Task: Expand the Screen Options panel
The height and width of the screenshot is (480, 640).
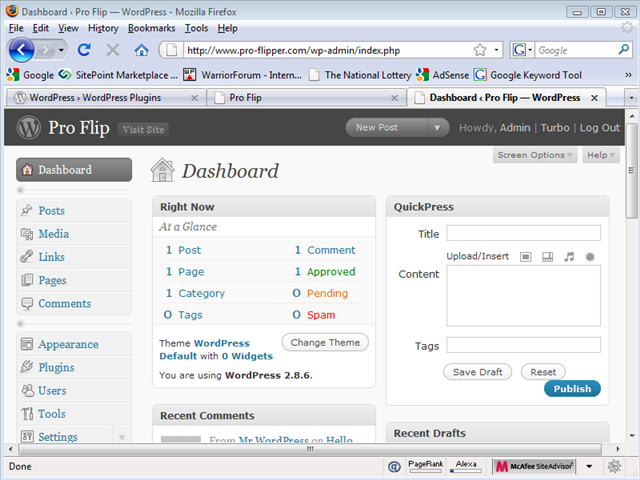Action: point(535,155)
